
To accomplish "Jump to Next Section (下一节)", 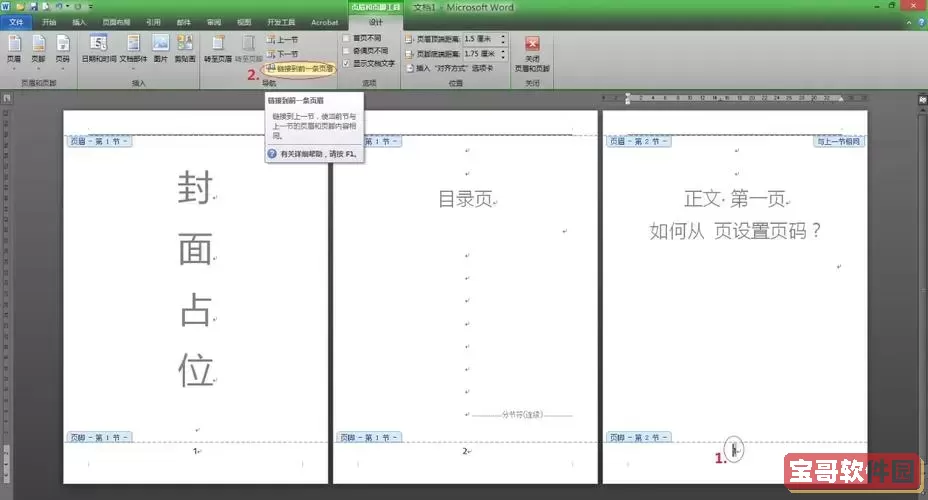I will [x=283, y=54].
